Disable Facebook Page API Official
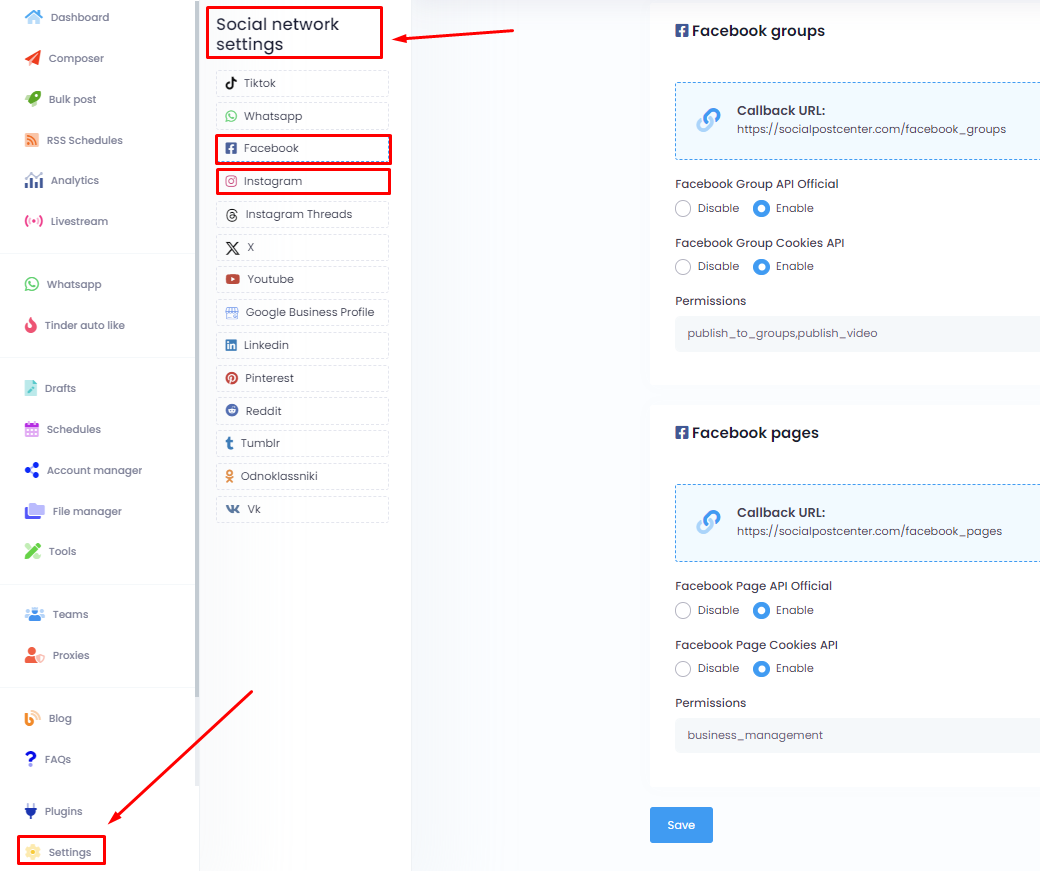The height and width of the screenshot is (871, 1040). [683, 610]
